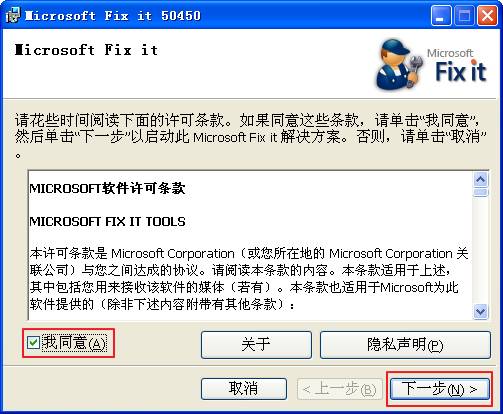
Task: Open the 关于 dialog
Action: pos(256,345)
